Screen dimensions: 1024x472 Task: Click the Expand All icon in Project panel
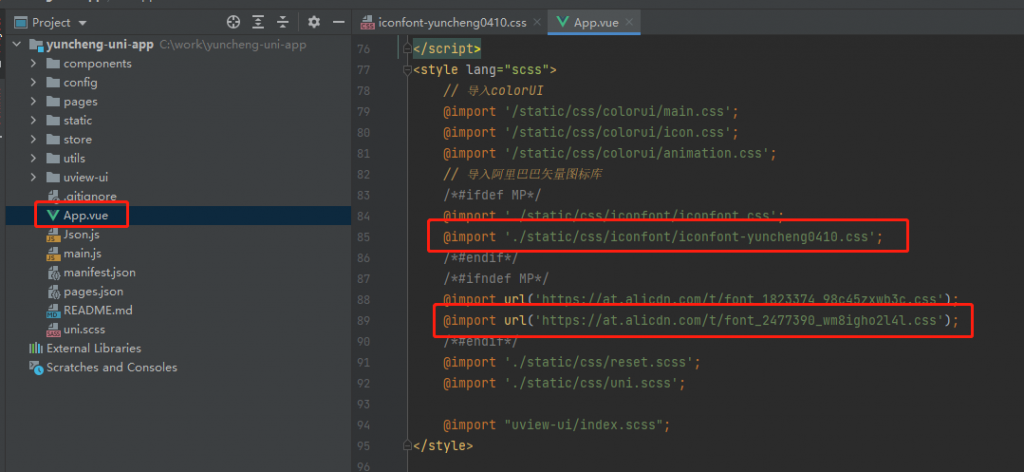coord(259,21)
